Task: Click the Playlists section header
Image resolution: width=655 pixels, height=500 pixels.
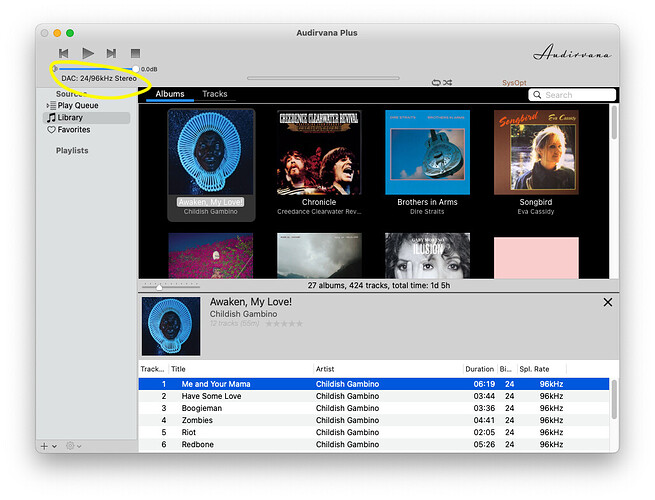Action: tap(72, 150)
